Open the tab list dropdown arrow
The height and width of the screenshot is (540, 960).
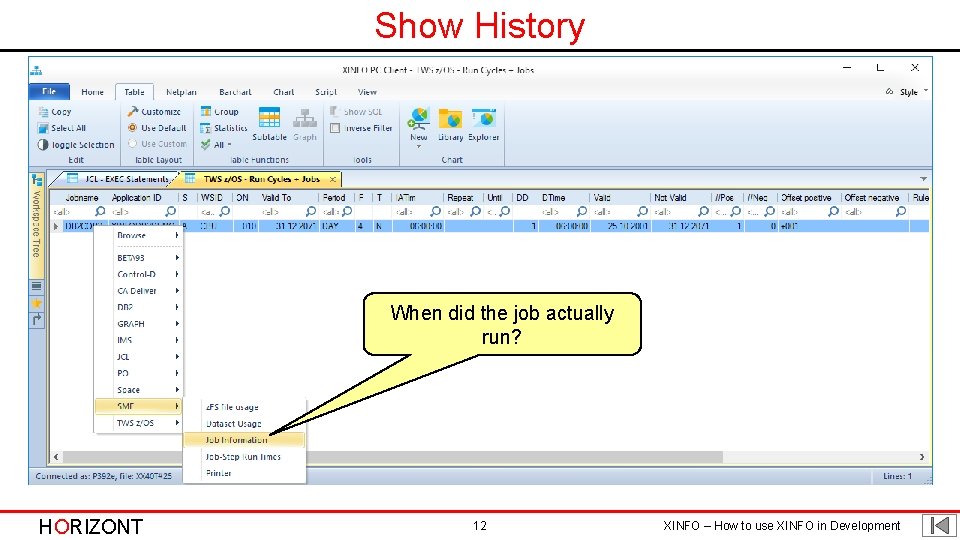pyautogui.click(x=923, y=179)
